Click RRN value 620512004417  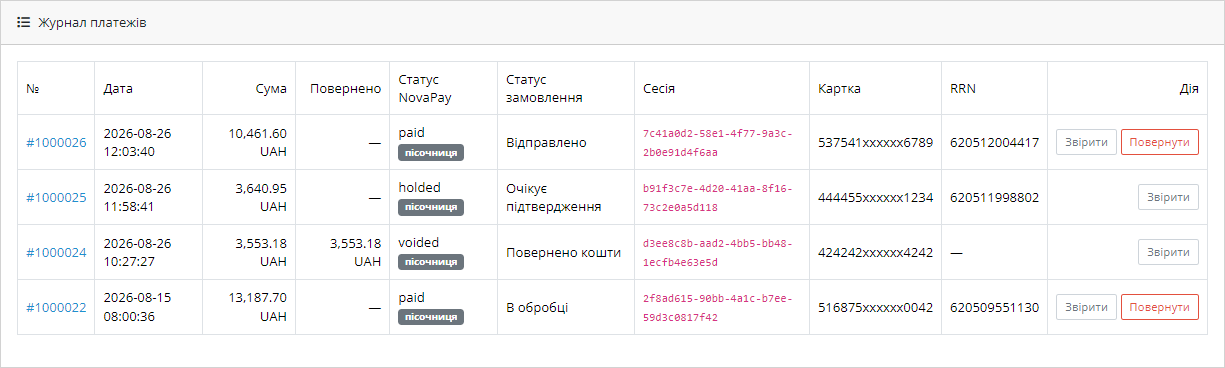[994, 143]
